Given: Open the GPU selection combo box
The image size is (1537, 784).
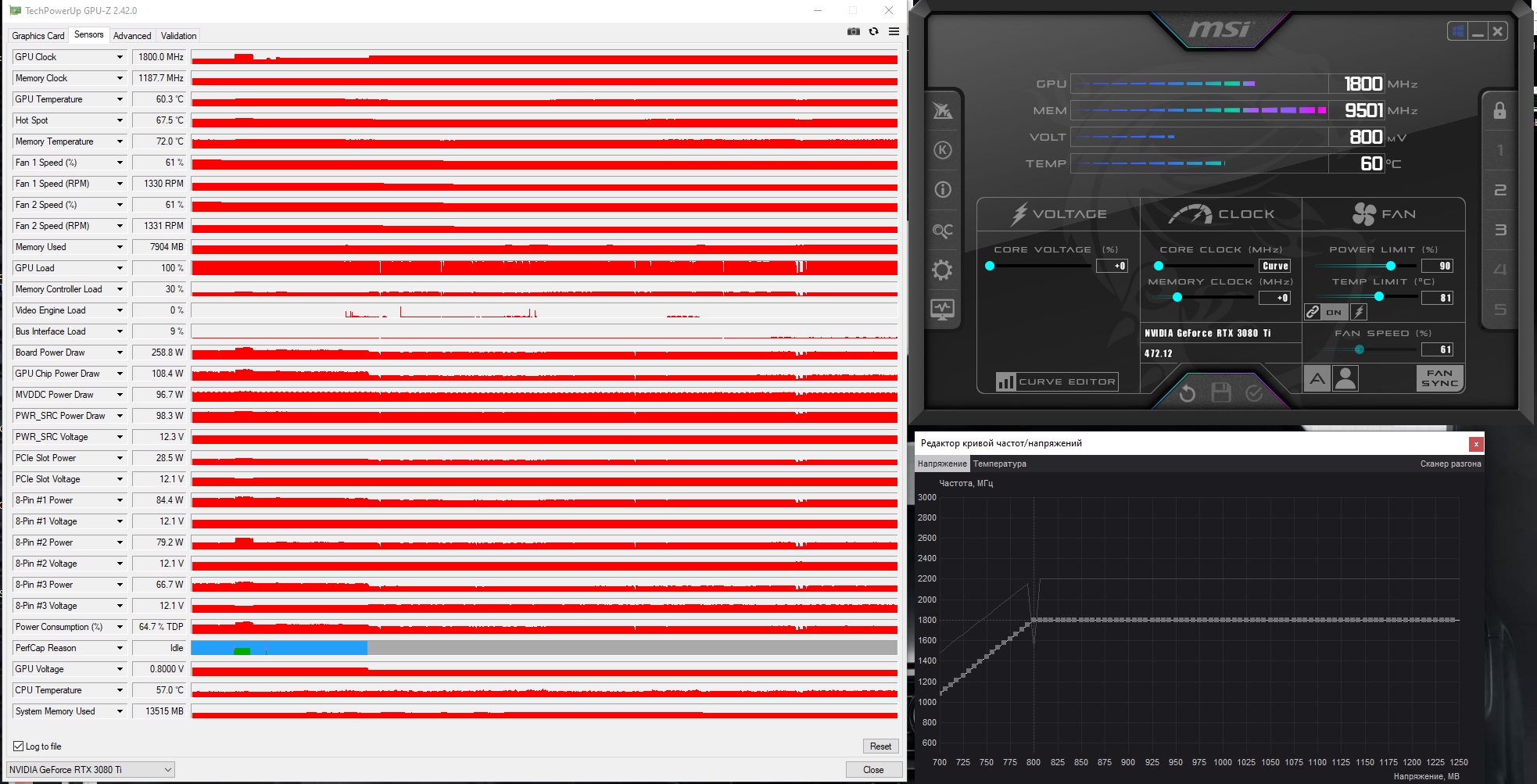Looking at the screenshot, I should tap(91, 770).
